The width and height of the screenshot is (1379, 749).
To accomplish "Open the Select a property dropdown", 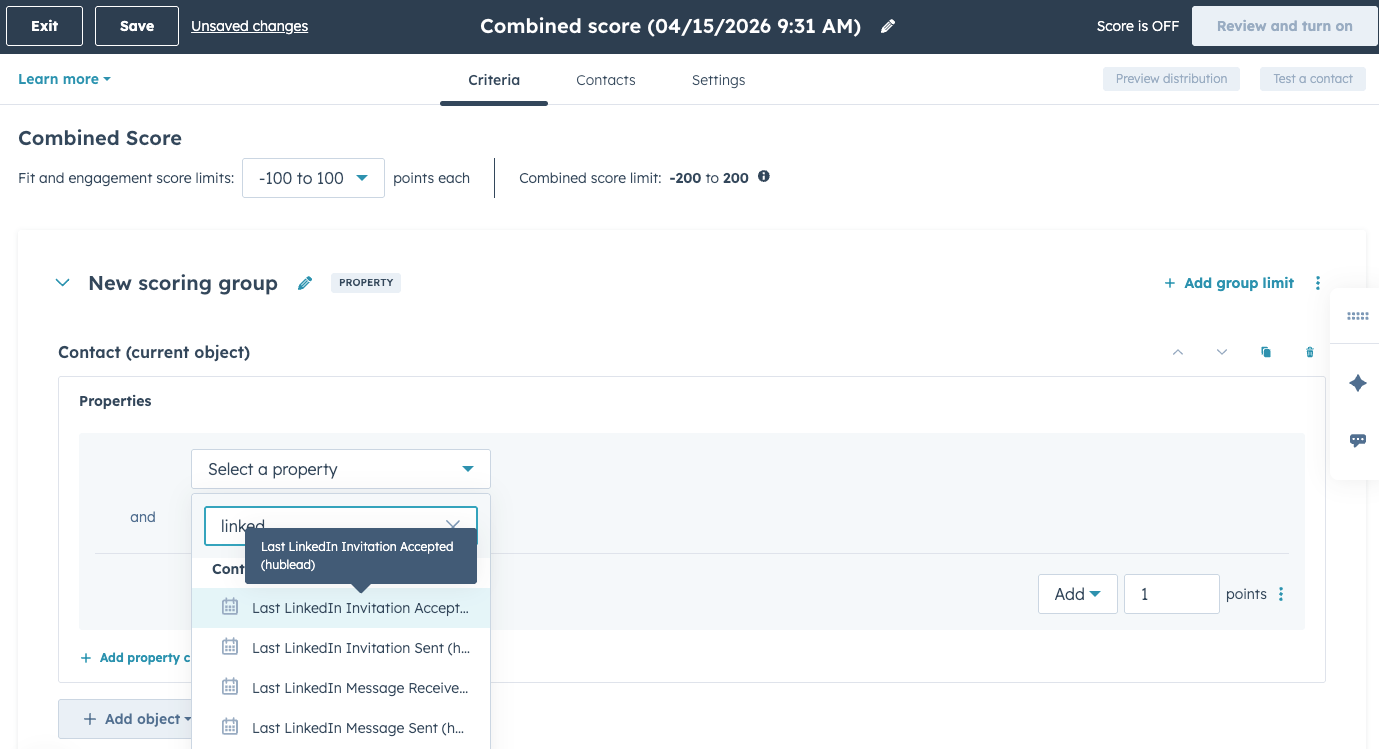I will pos(341,469).
